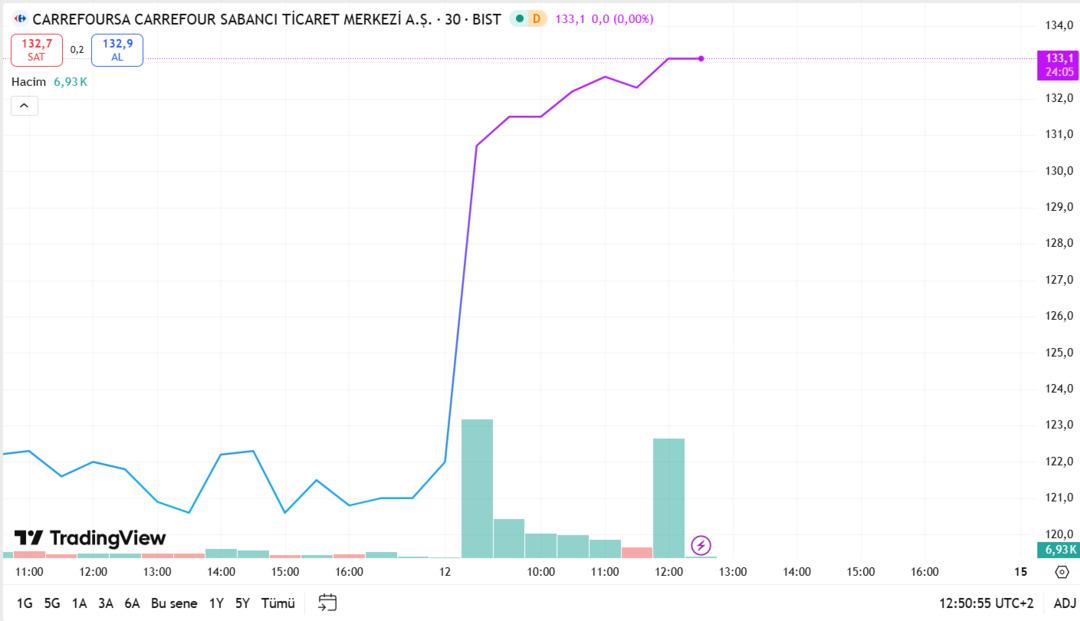Toggle the ADJ adjustment button
This screenshot has width=1080, height=621.
[x=1064, y=603]
